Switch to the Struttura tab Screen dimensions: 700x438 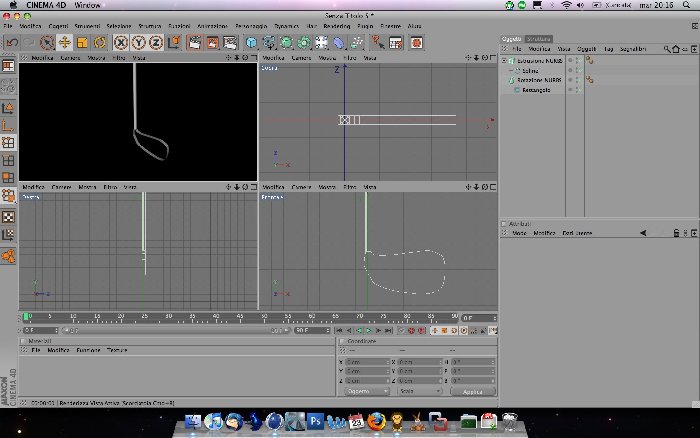539,39
